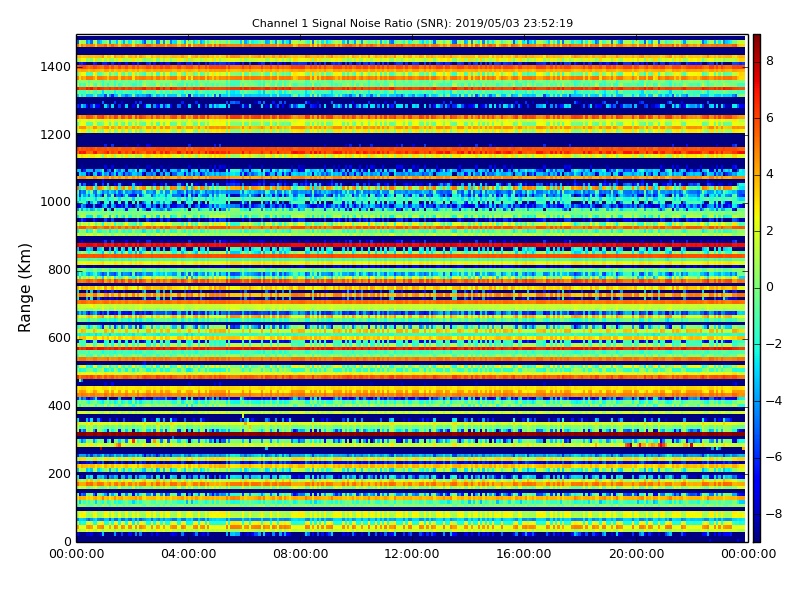Click the green midpoint of the colorbar near 0

coord(757,287)
